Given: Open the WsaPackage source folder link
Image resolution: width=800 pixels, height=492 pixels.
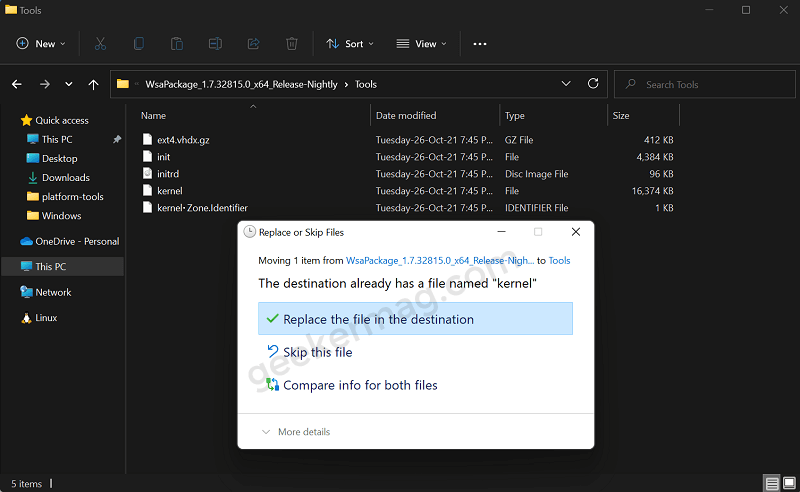Looking at the screenshot, I should [x=440, y=260].
